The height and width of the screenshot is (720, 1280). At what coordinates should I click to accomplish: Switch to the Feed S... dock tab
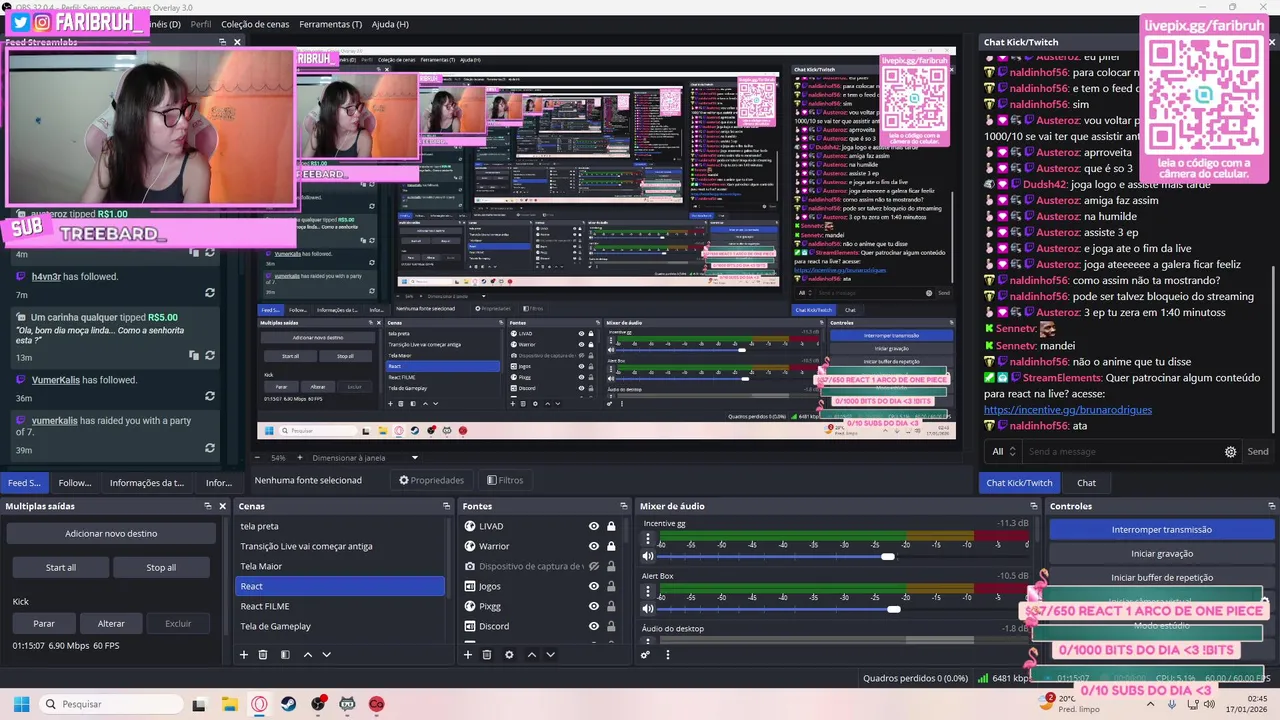(24, 482)
